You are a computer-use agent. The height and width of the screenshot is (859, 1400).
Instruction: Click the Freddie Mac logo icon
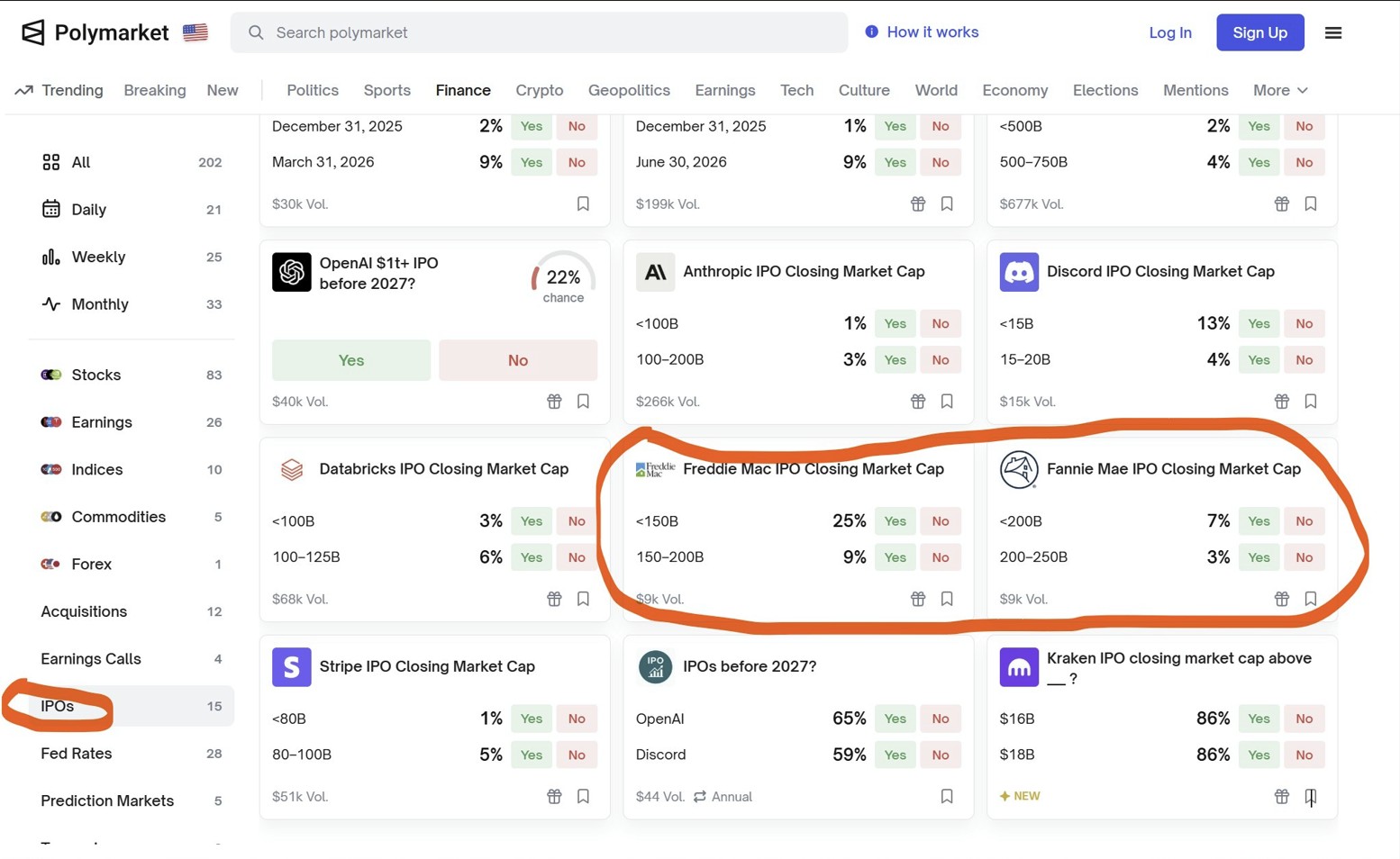point(655,469)
